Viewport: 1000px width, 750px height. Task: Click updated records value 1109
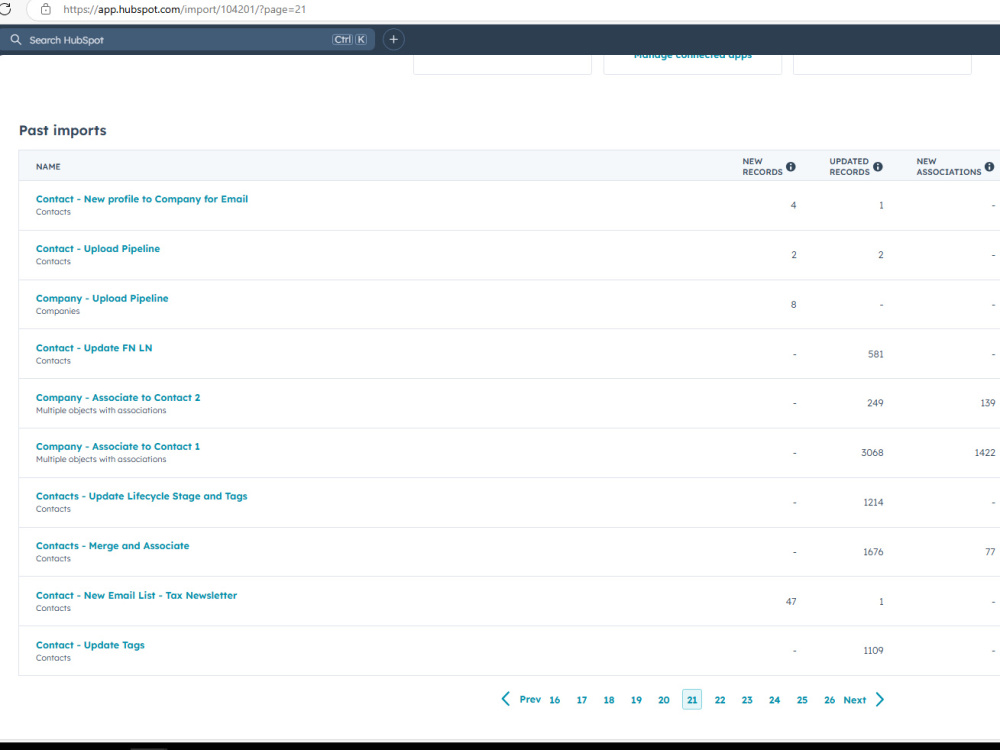coord(873,651)
